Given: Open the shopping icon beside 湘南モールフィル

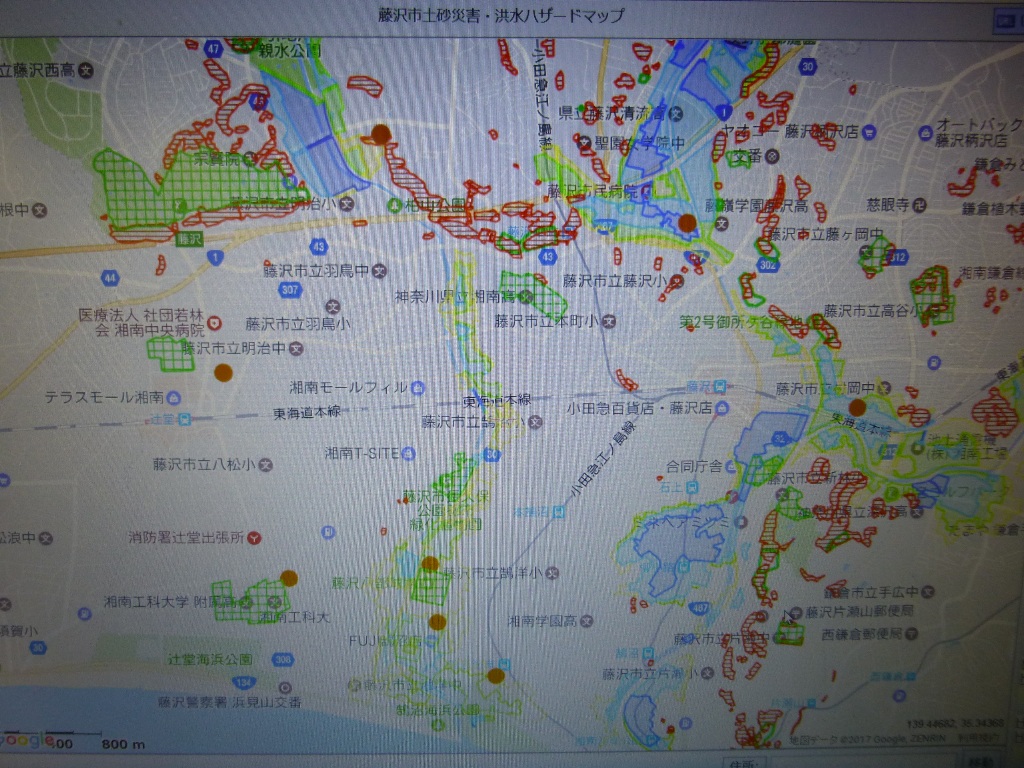Looking at the screenshot, I should click(418, 387).
